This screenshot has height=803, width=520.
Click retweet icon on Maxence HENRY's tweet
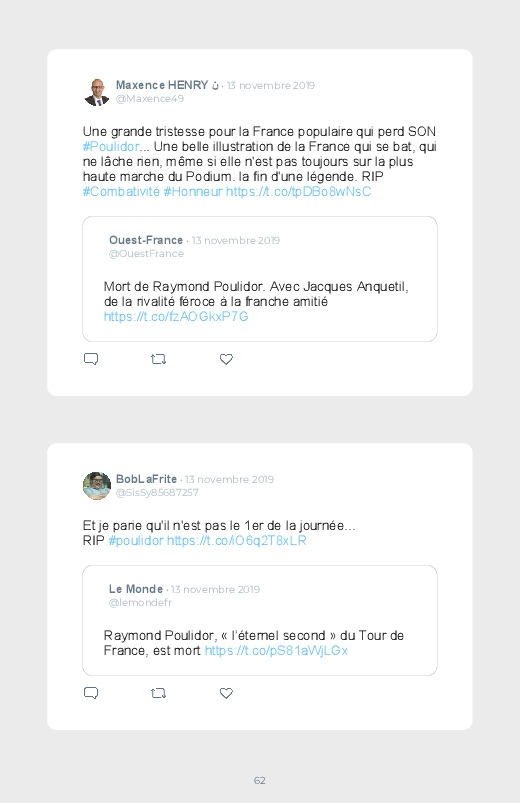pos(158,360)
